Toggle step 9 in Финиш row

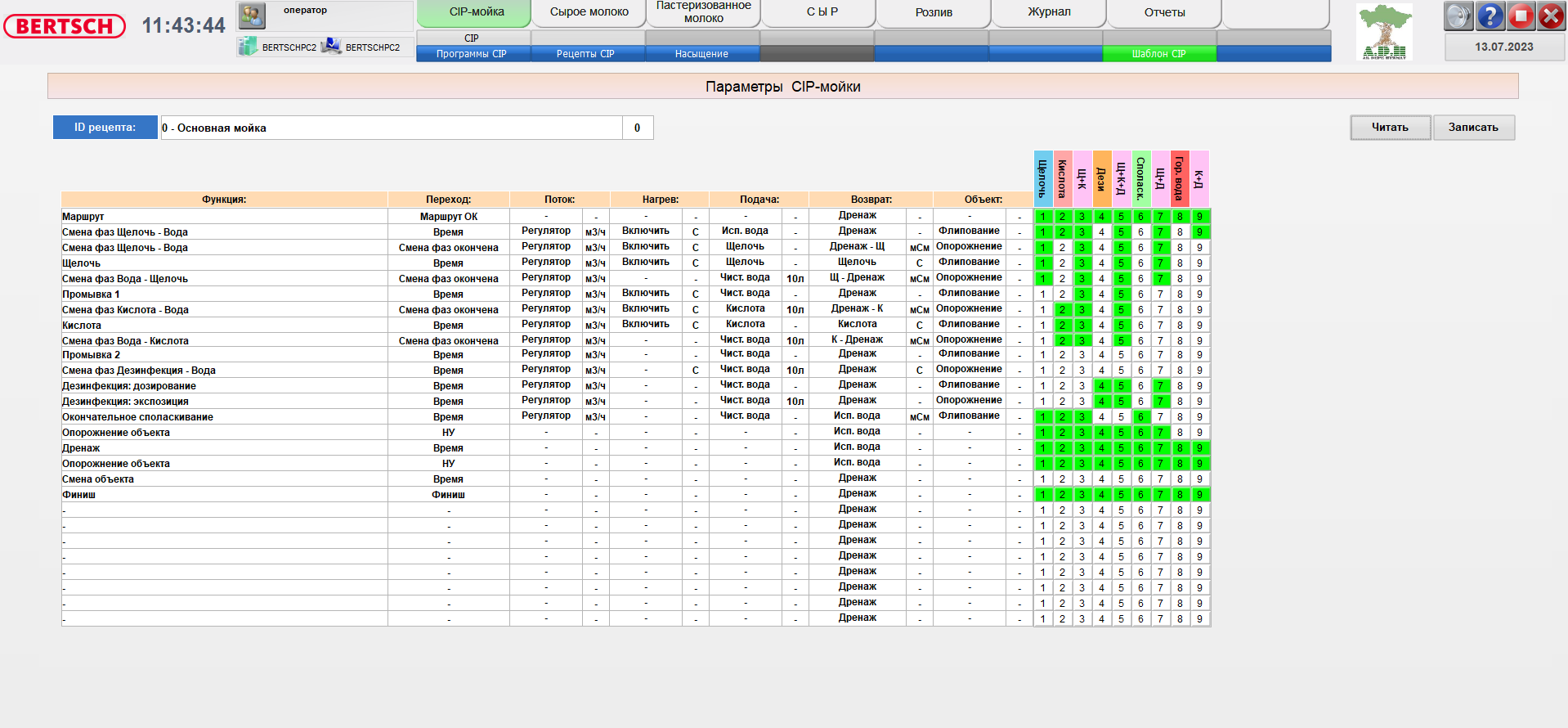click(1199, 495)
